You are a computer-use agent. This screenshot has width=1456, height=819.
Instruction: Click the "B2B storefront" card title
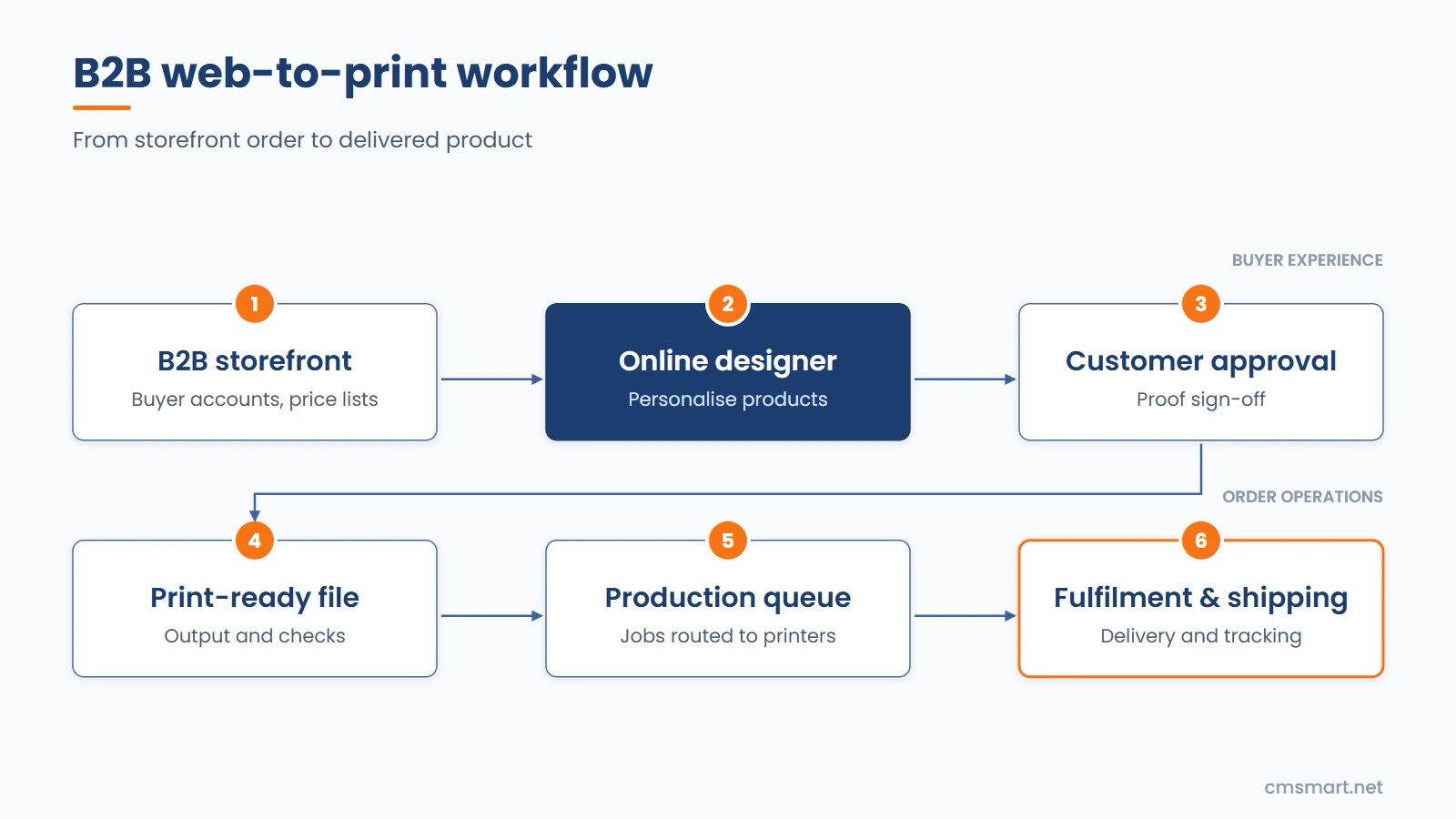tap(255, 361)
